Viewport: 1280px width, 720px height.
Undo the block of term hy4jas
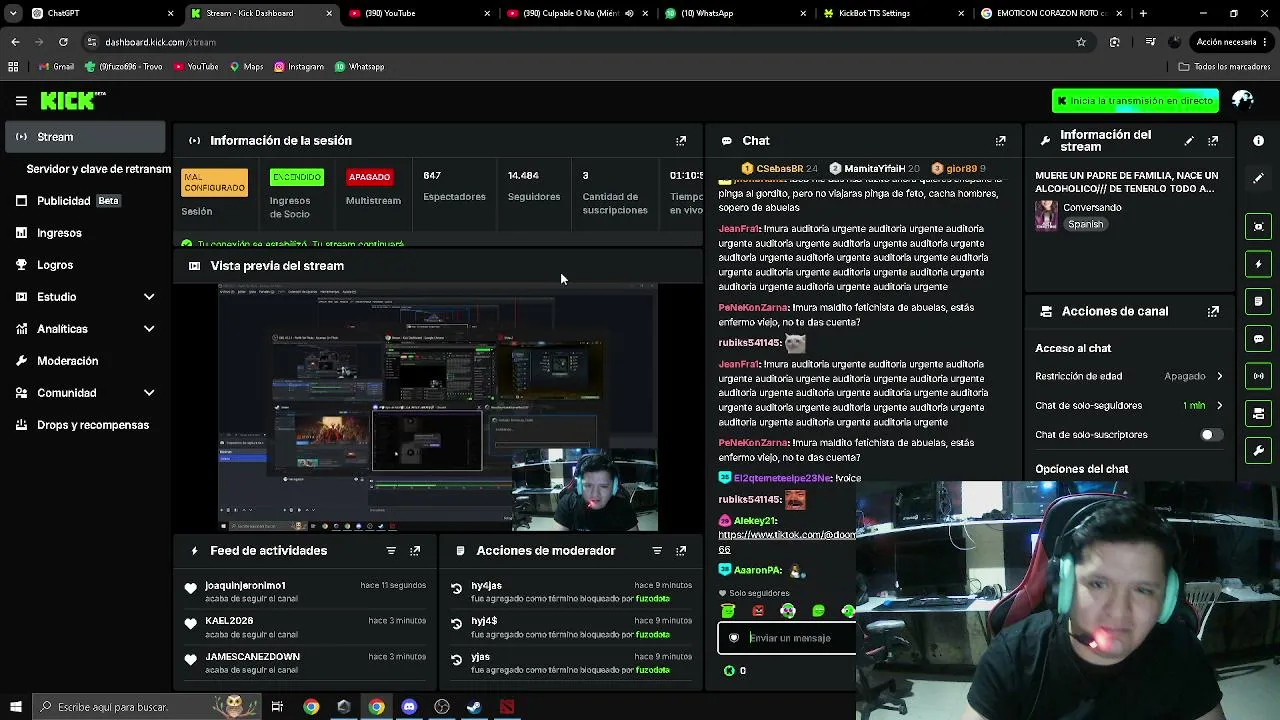coord(457,589)
